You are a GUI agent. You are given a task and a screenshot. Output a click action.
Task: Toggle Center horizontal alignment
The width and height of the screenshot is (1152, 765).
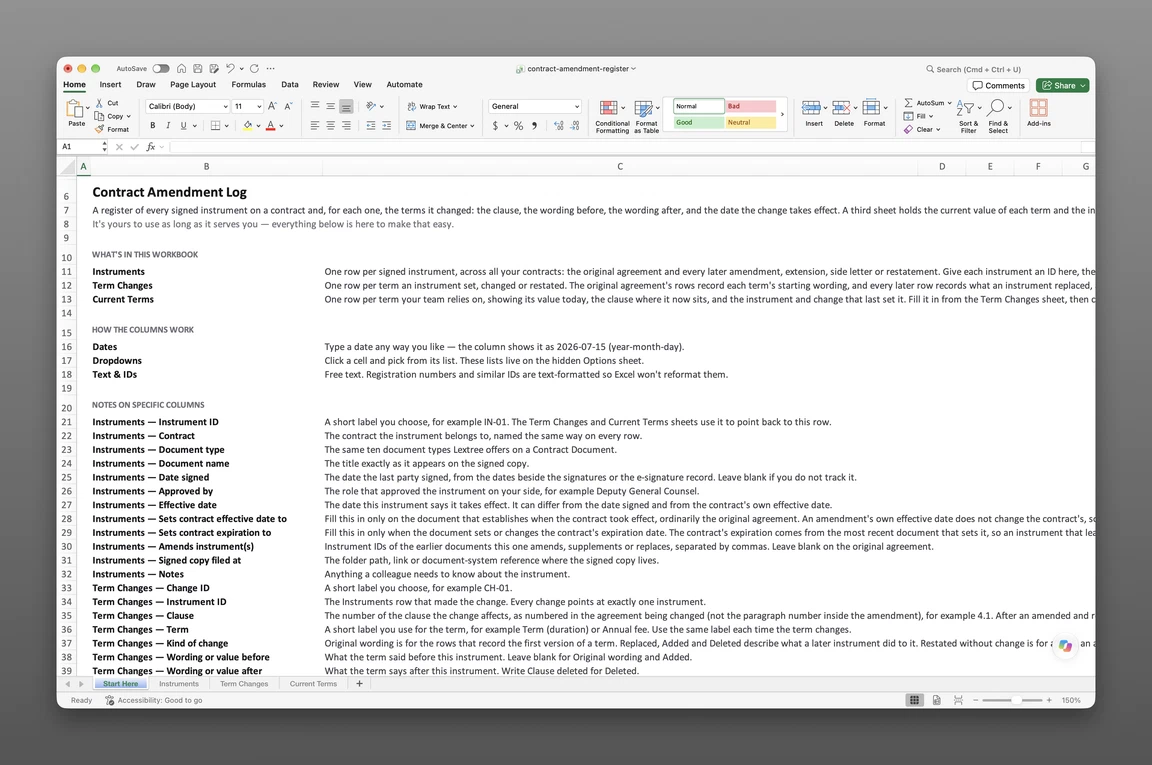(x=331, y=126)
